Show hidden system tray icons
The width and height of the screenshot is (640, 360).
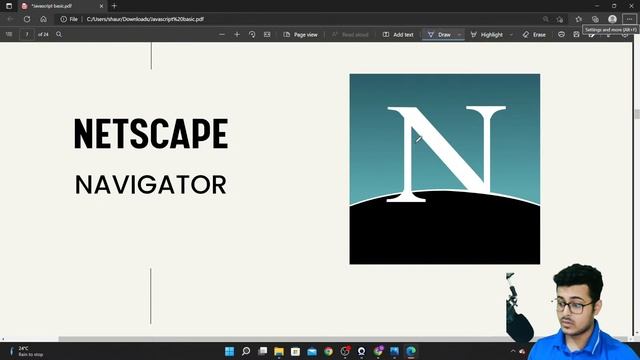coord(513,351)
